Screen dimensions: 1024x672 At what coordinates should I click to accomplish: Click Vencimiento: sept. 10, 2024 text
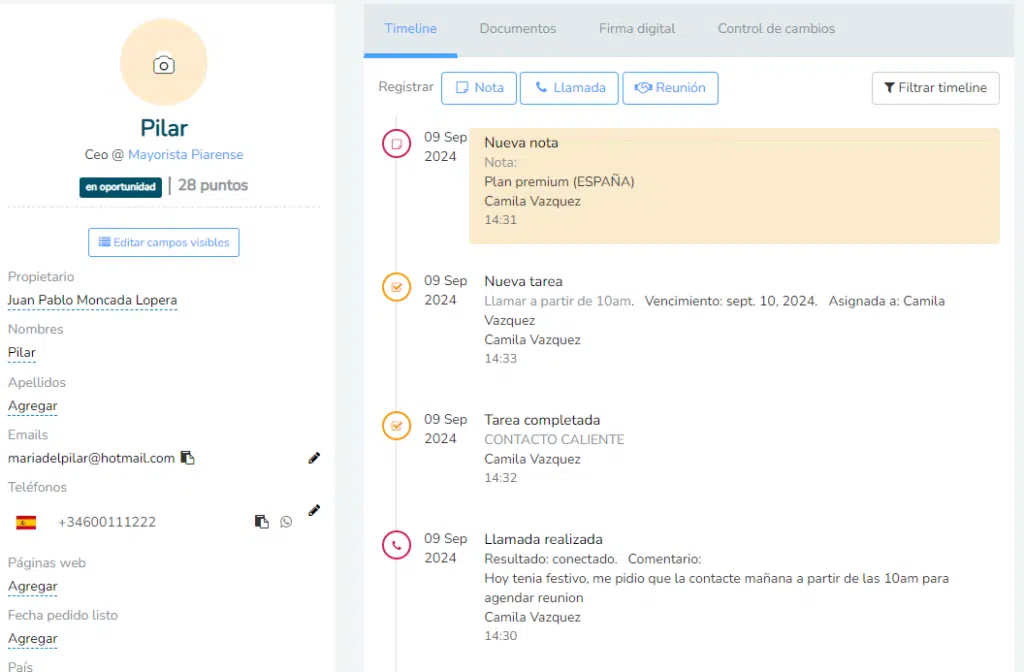tap(731, 301)
